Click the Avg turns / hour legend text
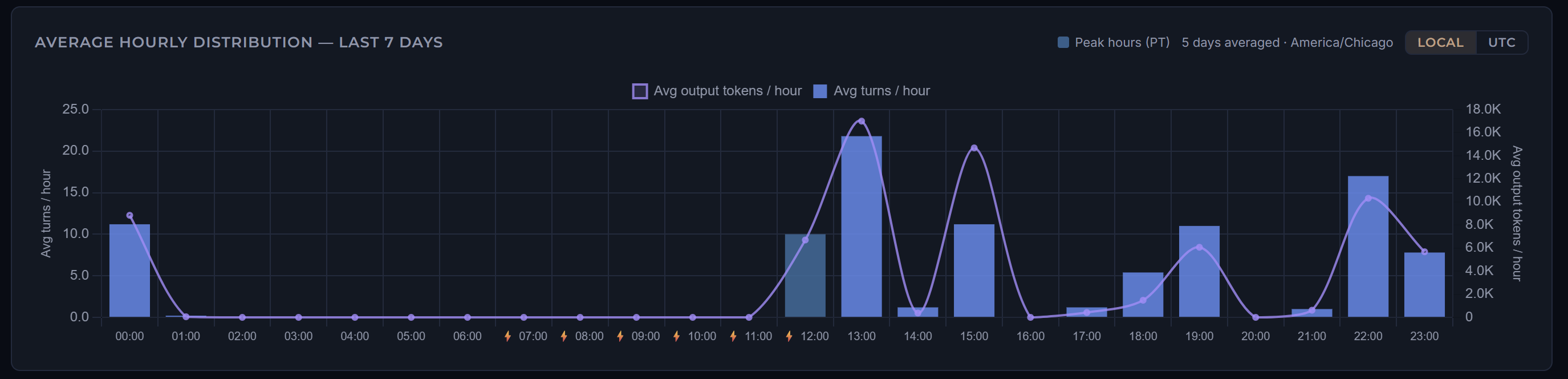Image resolution: width=1568 pixels, height=379 pixels. click(x=882, y=91)
